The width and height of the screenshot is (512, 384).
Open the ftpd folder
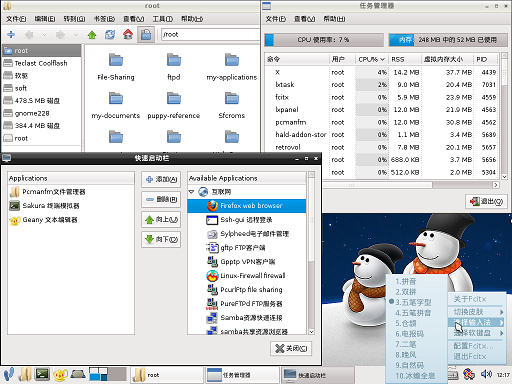174,67
